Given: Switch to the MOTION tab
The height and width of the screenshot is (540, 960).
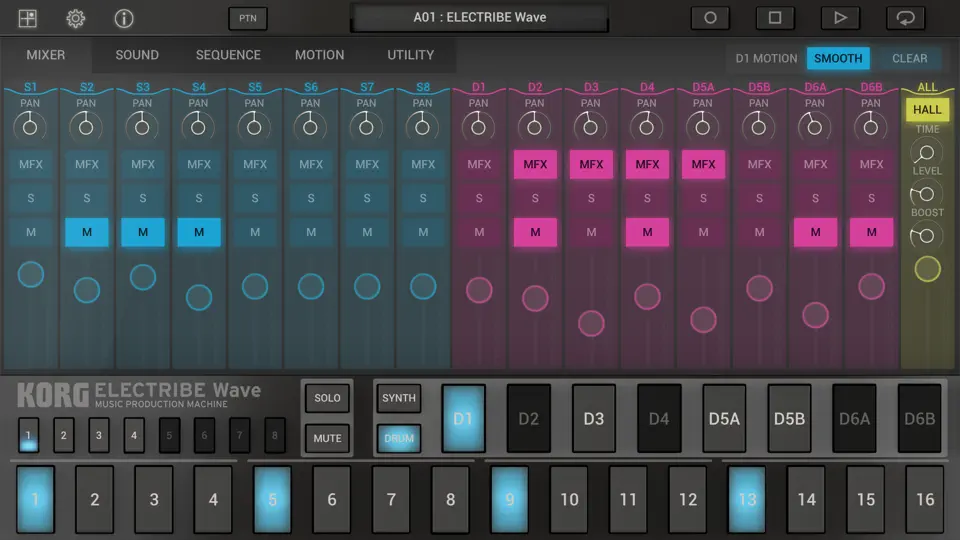Looking at the screenshot, I should coord(320,55).
